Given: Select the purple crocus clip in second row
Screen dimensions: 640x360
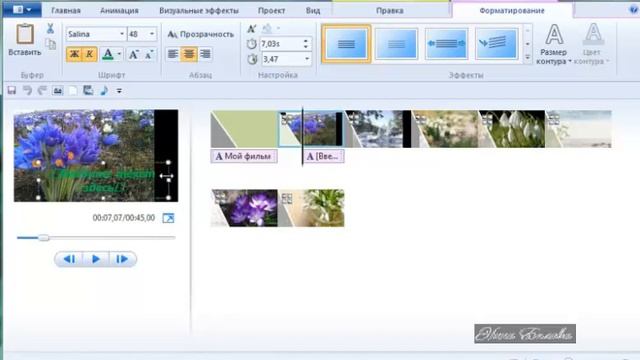Looking at the screenshot, I should (244, 208).
